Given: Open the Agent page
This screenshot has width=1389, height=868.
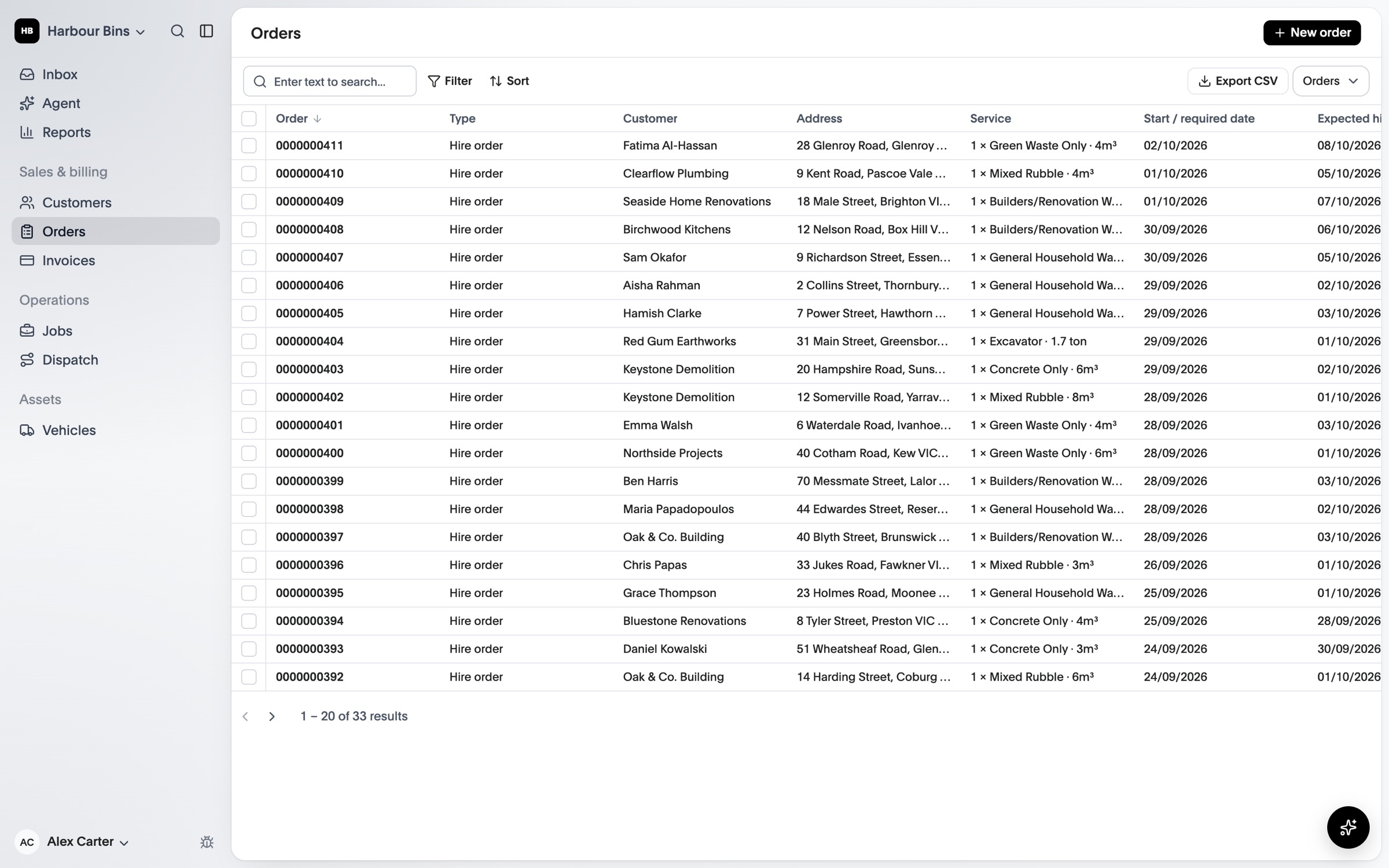Looking at the screenshot, I should tap(116, 103).
